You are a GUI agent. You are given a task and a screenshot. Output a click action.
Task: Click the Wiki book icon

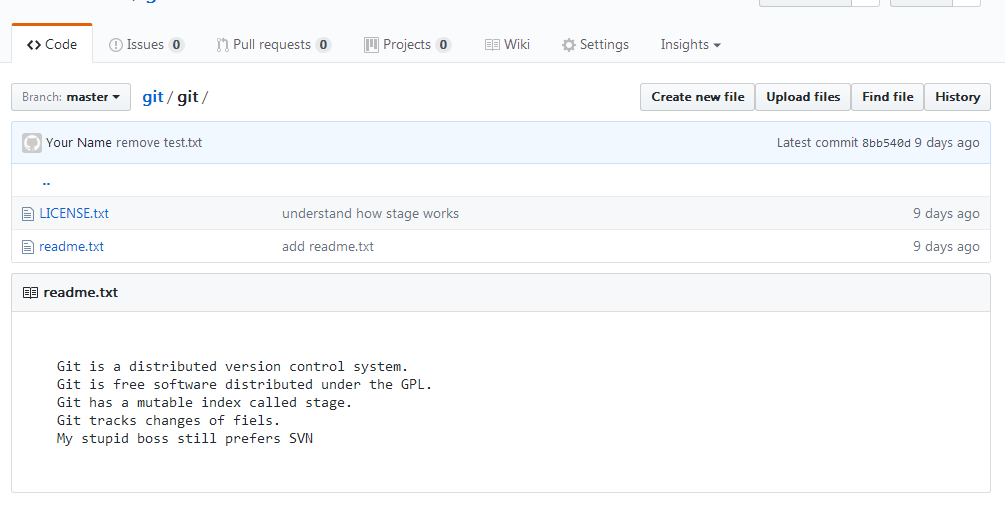click(492, 45)
